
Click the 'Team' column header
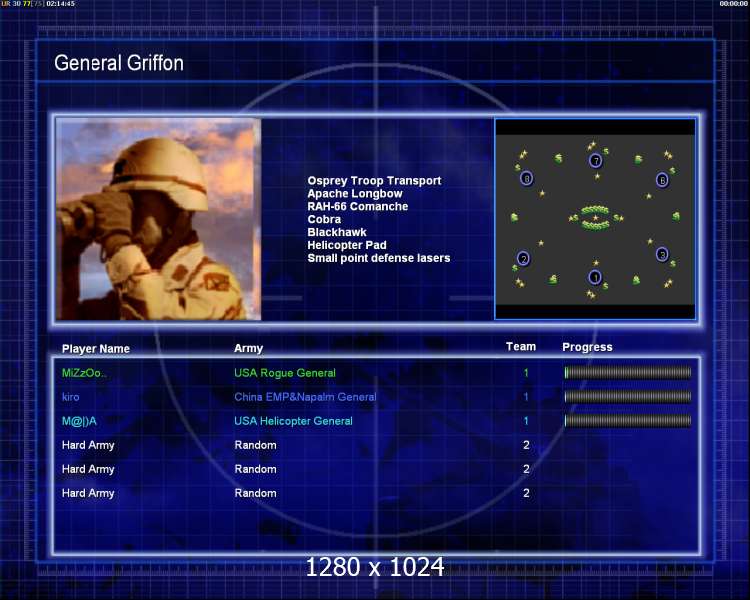[x=521, y=346]
